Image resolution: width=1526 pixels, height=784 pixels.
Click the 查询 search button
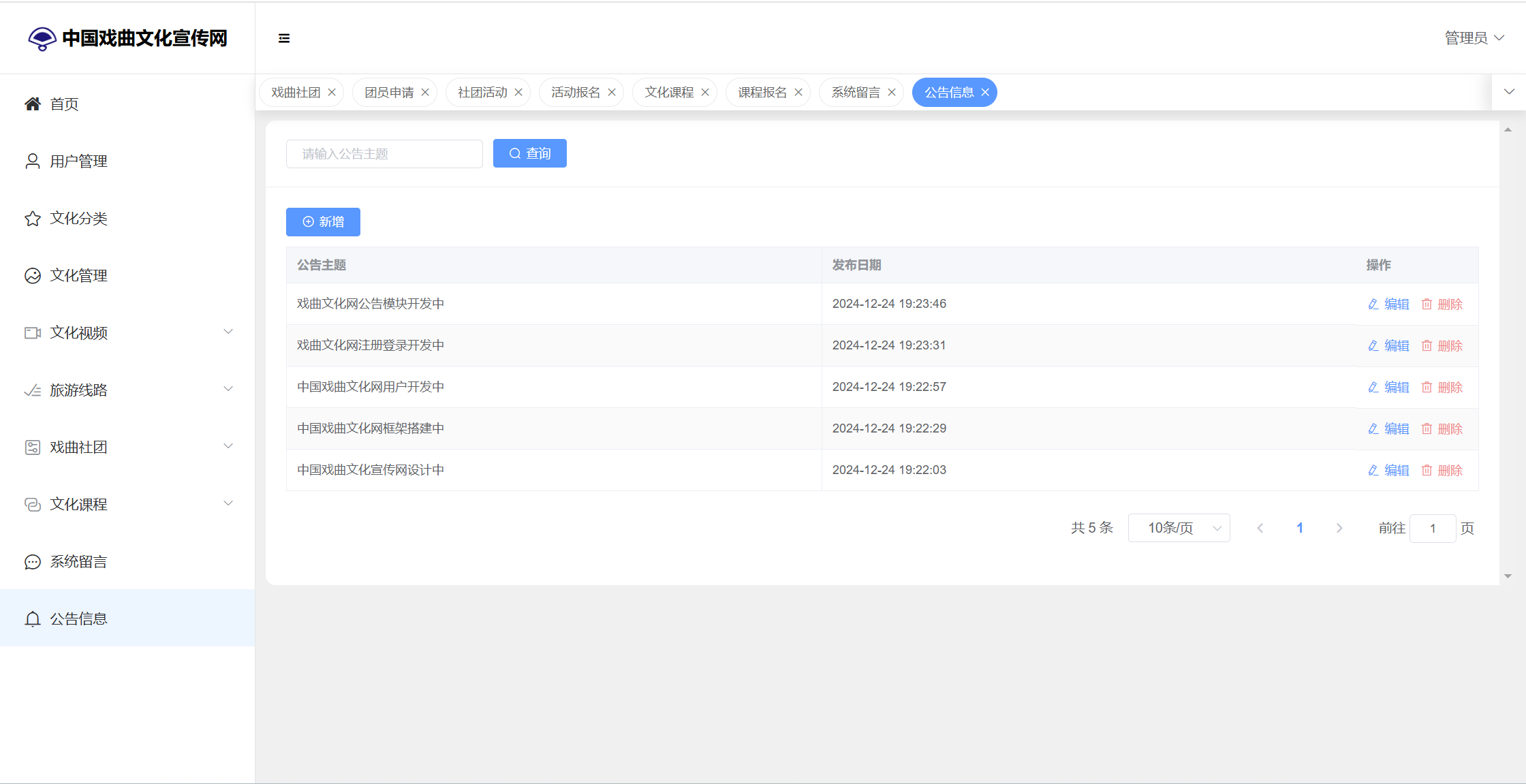(529, 153)
